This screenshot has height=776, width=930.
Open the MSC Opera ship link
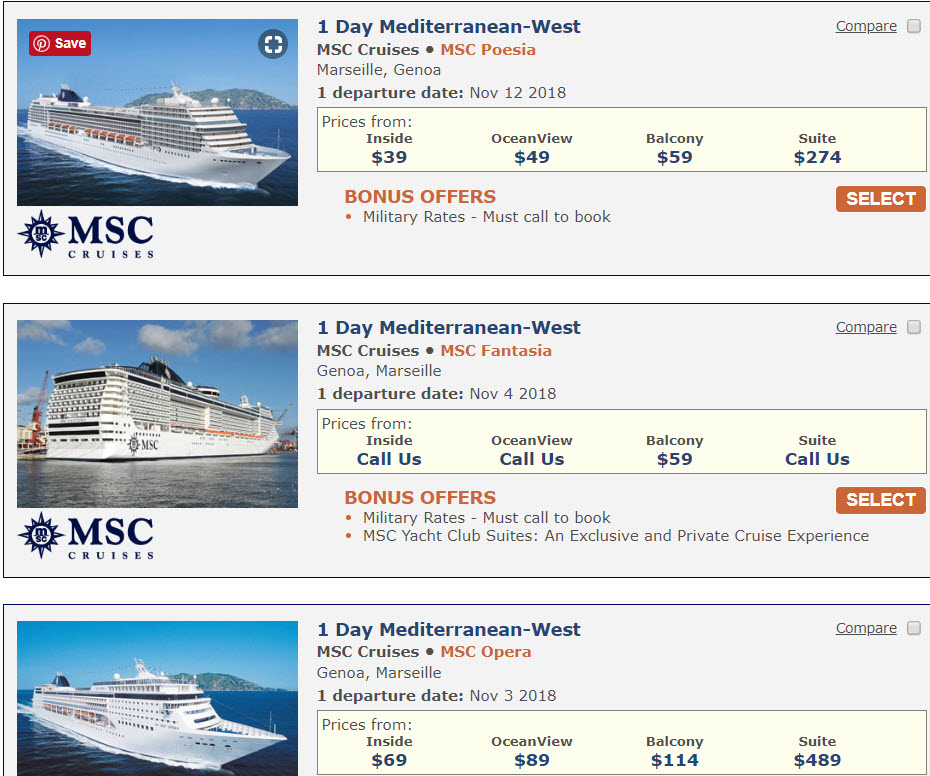click(x=486, y=652)
